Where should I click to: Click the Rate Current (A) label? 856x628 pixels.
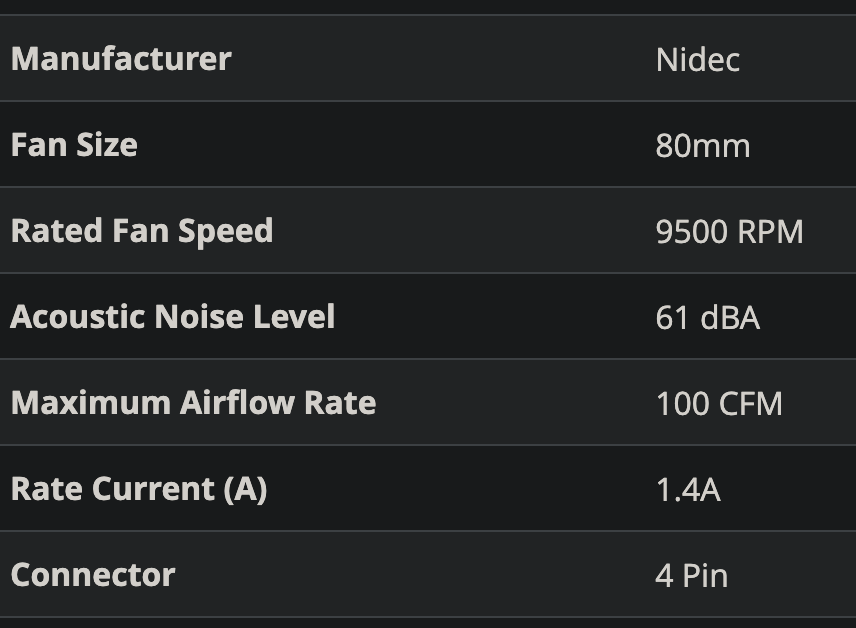[138, 489]
